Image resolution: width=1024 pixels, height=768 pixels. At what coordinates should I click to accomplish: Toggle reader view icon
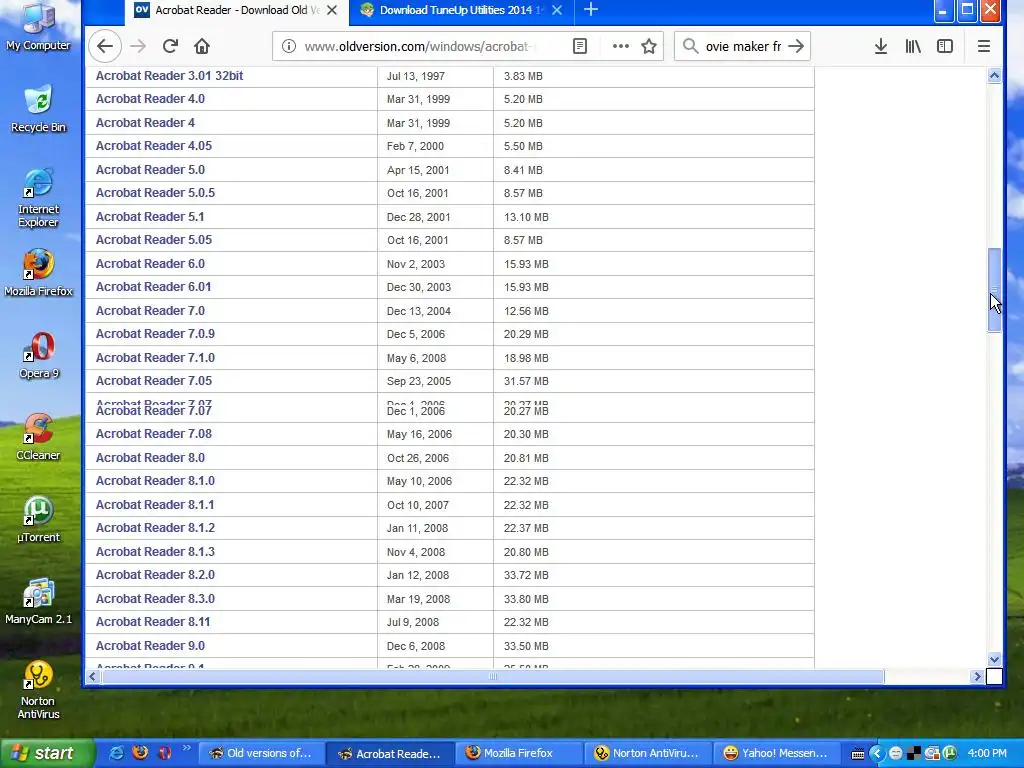(580, 46)
